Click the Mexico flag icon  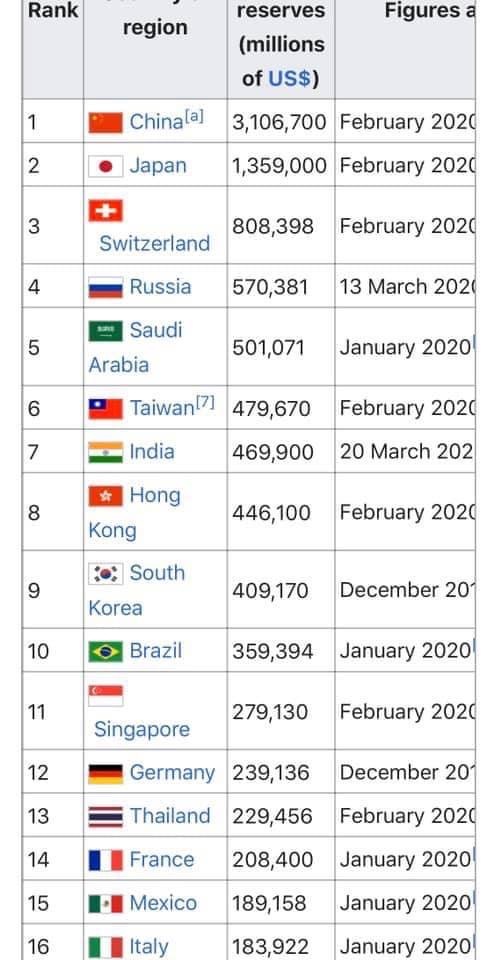click(x=106, y=904)
